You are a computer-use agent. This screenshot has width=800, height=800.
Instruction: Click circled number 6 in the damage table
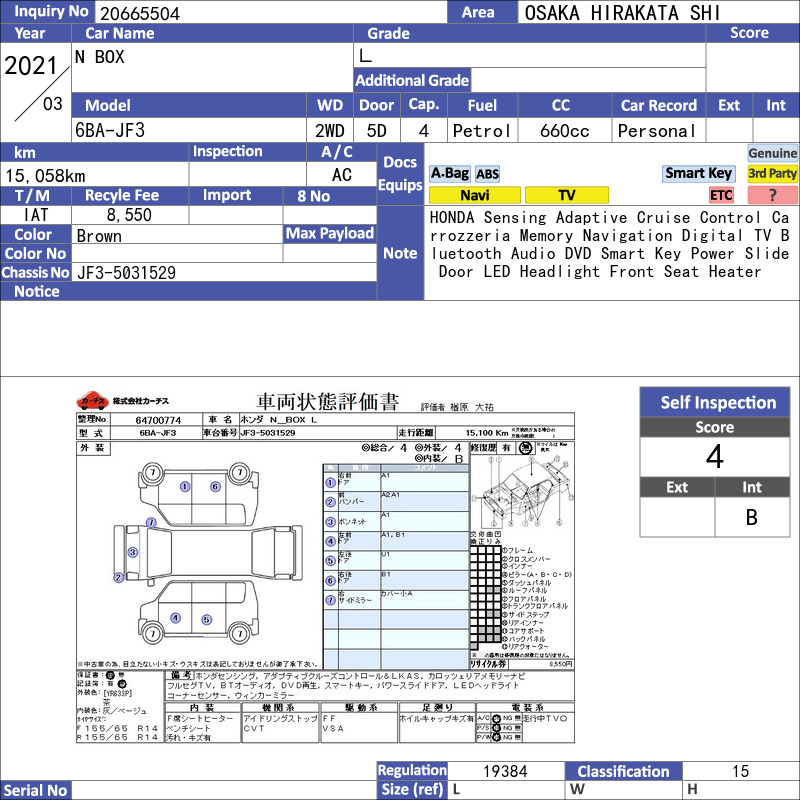coord(331,581)
